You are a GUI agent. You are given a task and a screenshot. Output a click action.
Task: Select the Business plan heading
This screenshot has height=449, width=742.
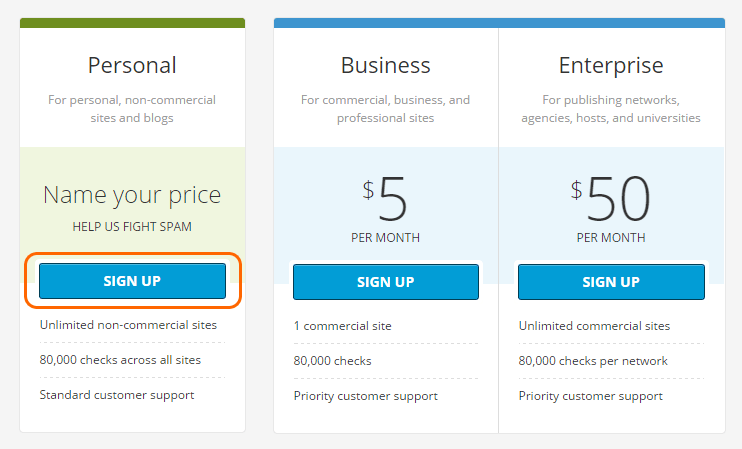(386, 65)
